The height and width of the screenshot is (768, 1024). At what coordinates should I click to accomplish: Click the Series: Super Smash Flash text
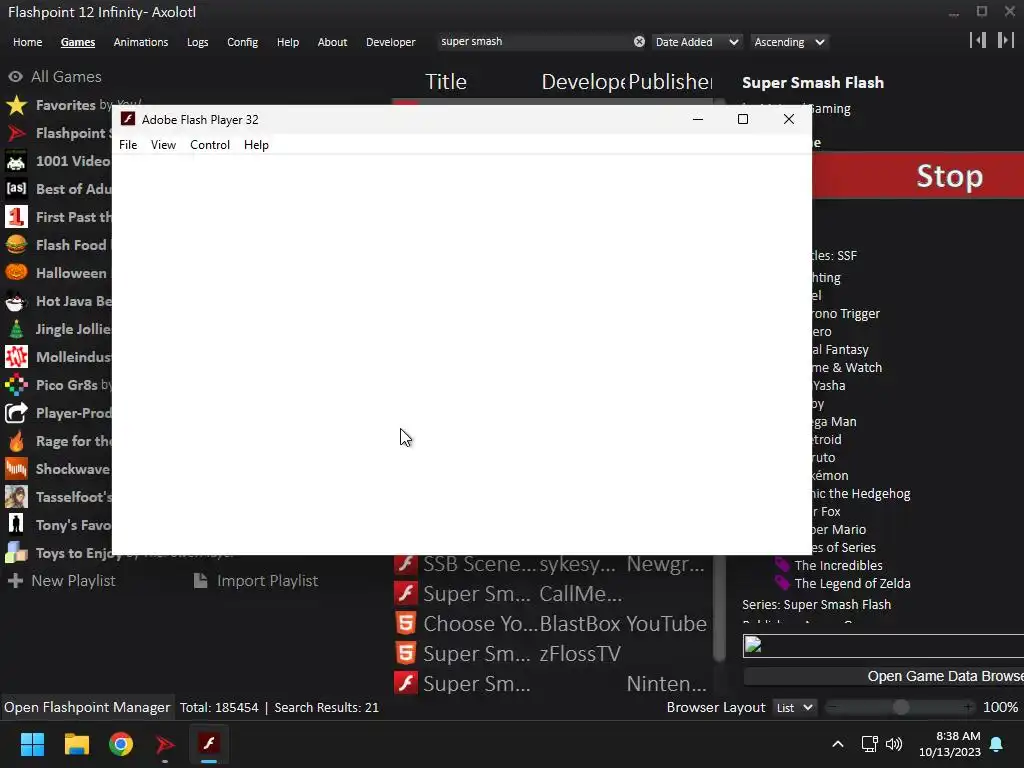point(816,605)
